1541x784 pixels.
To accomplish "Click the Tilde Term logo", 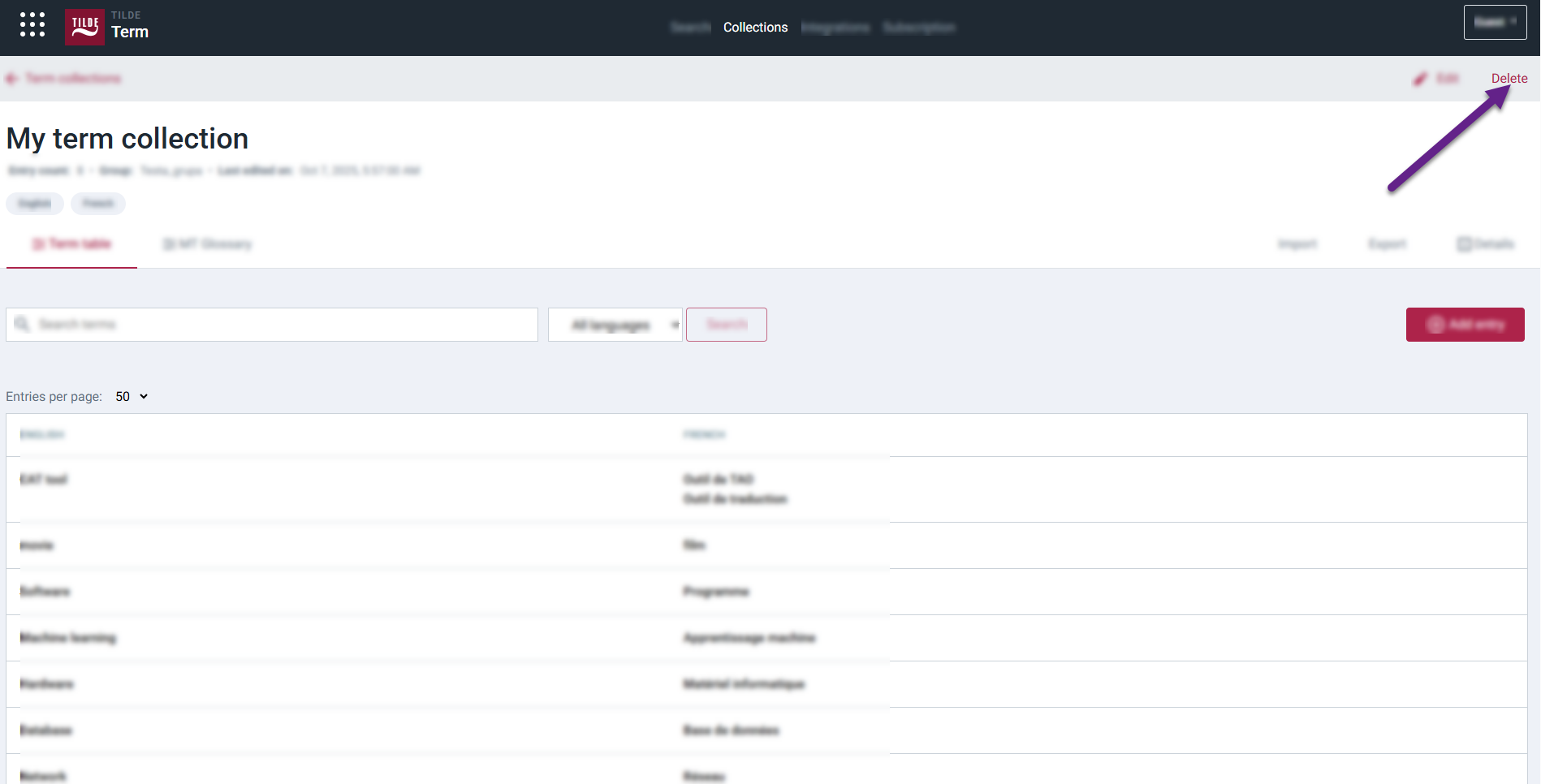I will [84, 27].
